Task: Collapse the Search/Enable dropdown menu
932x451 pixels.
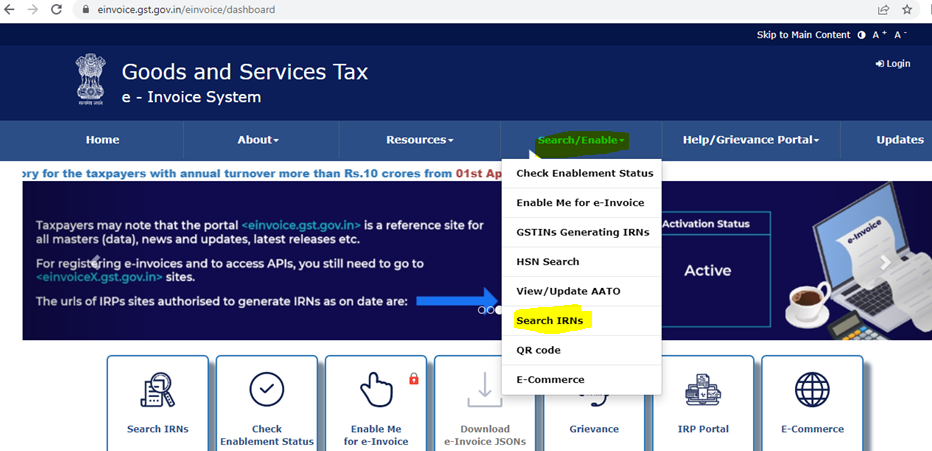Action: coord(581,141)
